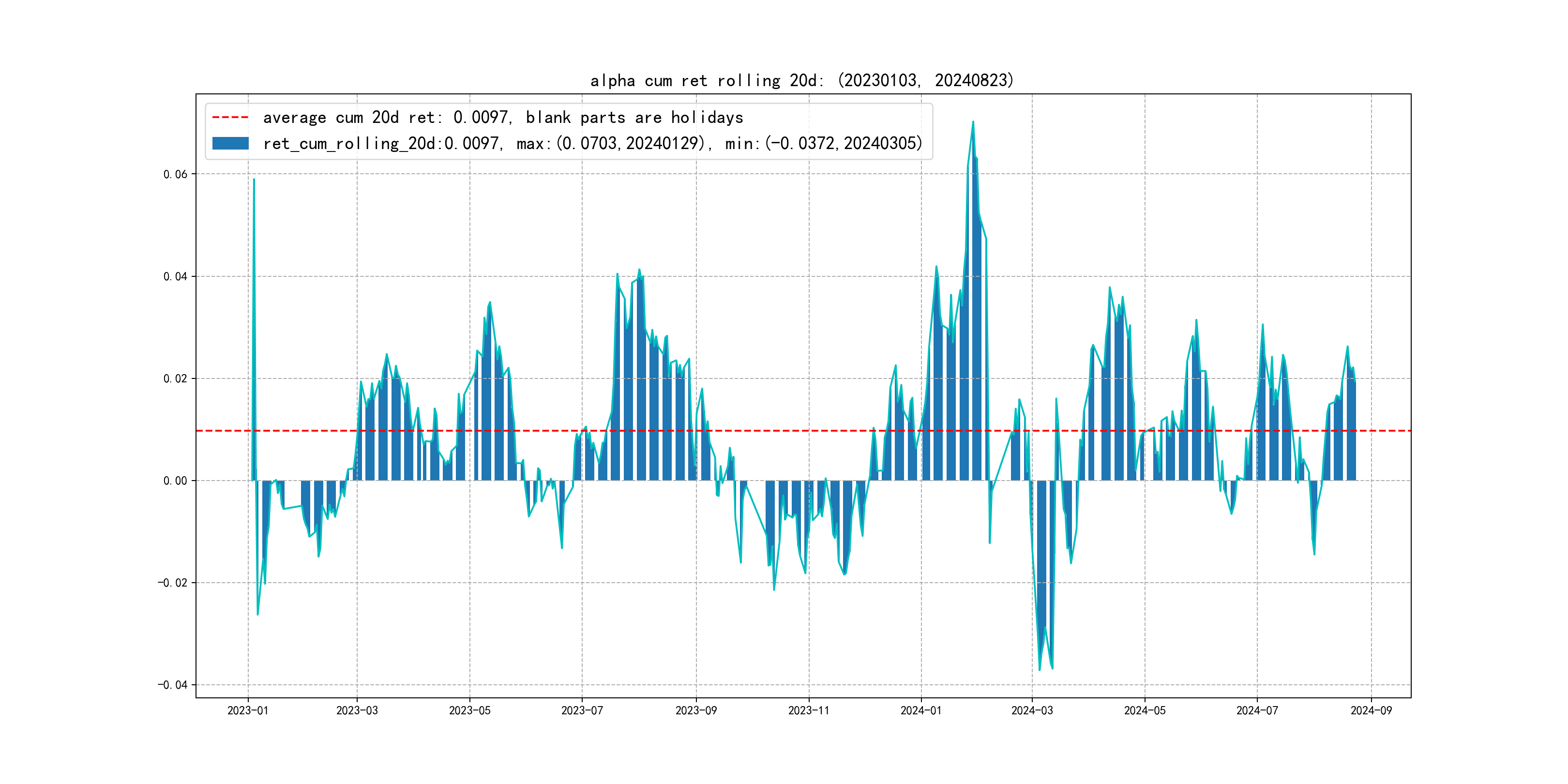Click the 2024-05 x-axis tick label
The height and width of the screenshot is (784, 1568).
(1145, 710)
